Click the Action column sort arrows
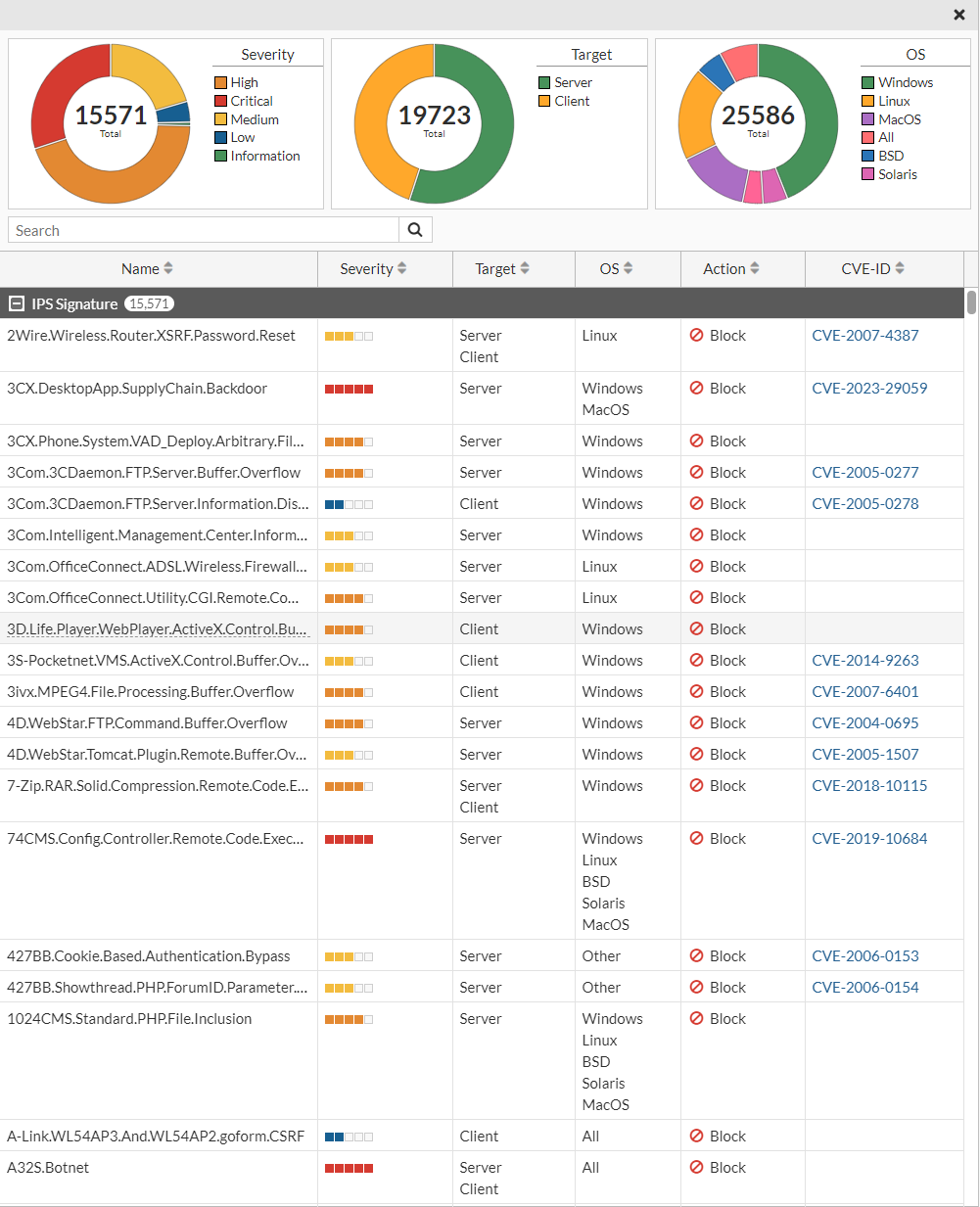This screenshot has height=1207, width=980. point(753,268)
